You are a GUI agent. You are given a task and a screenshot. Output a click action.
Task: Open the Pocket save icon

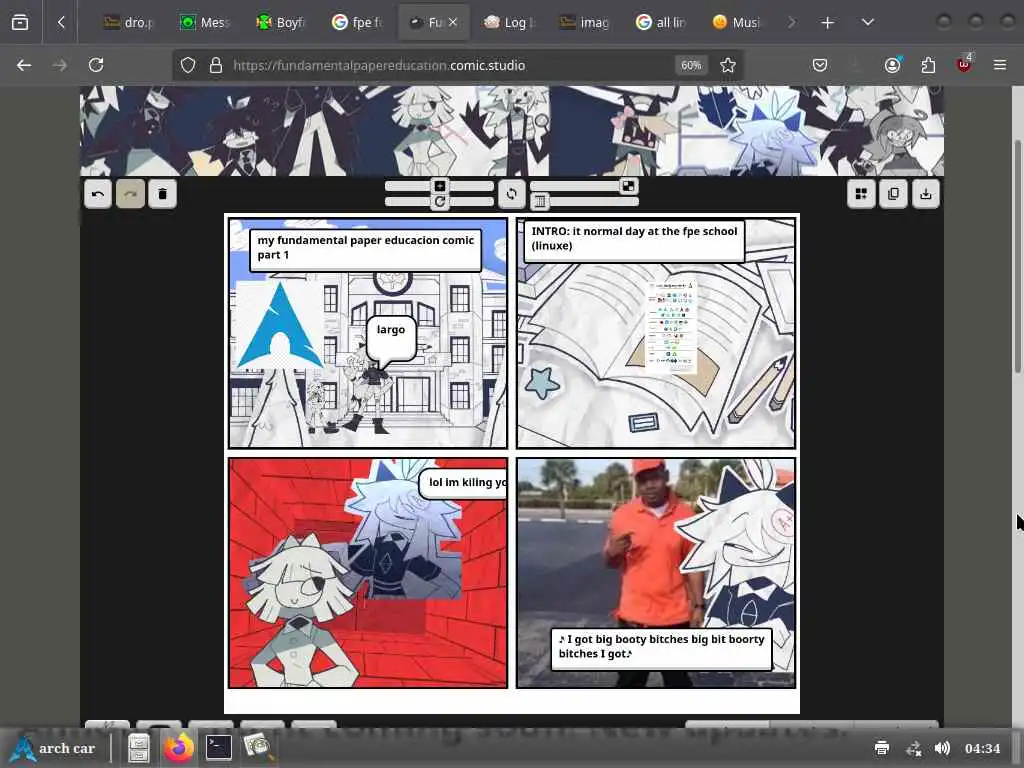click(820, 65)
